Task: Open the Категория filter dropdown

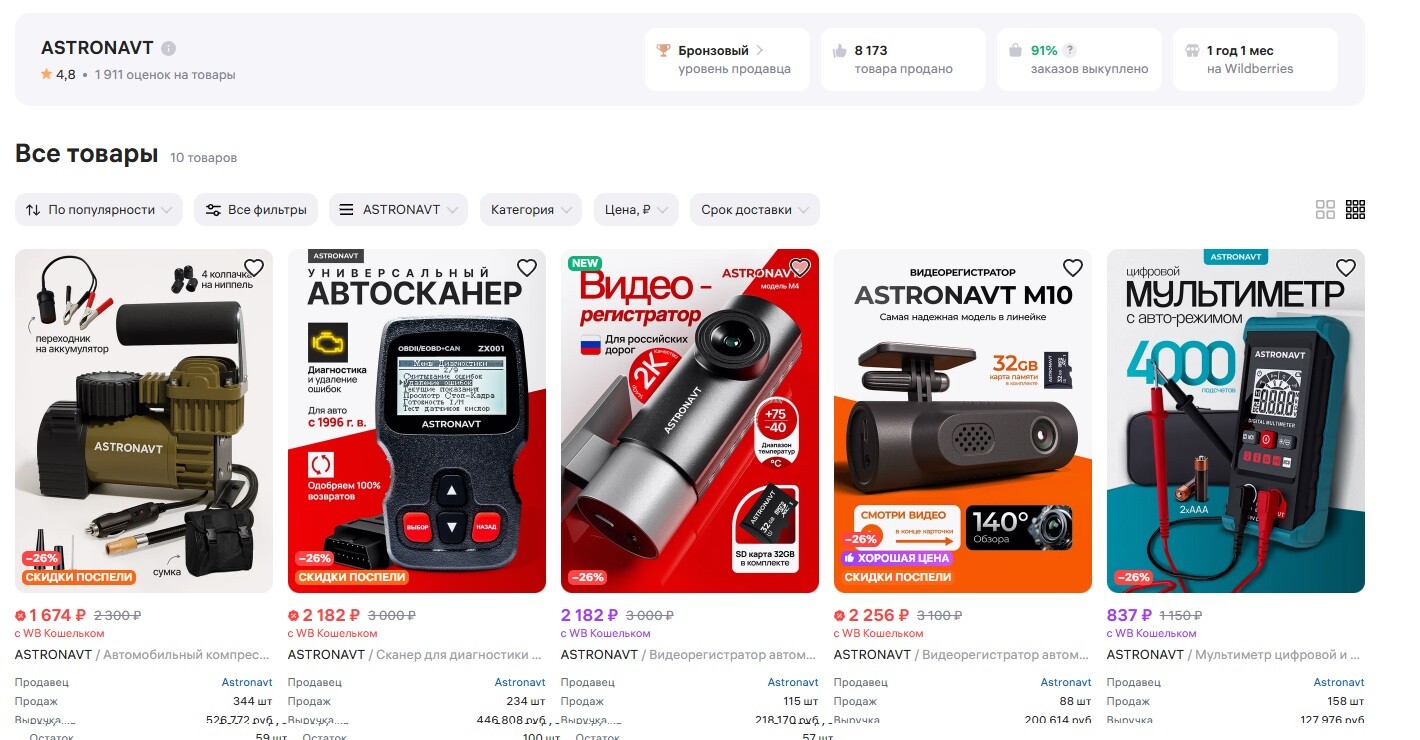Action: (531, 210)
